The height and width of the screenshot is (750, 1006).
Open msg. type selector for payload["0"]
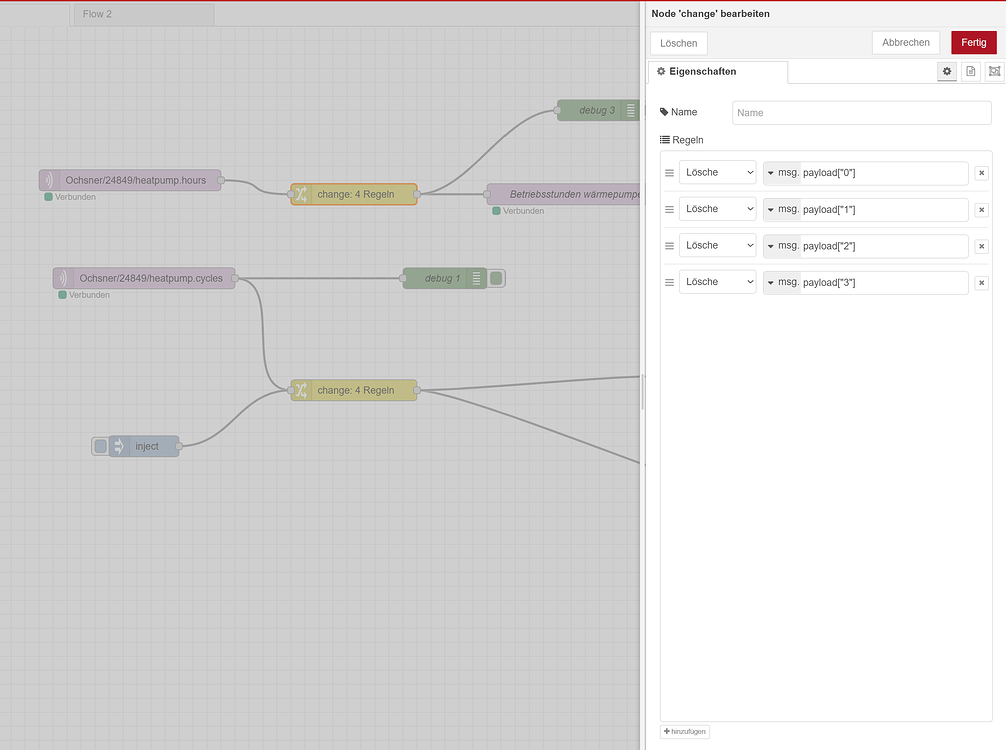(782, 173)
